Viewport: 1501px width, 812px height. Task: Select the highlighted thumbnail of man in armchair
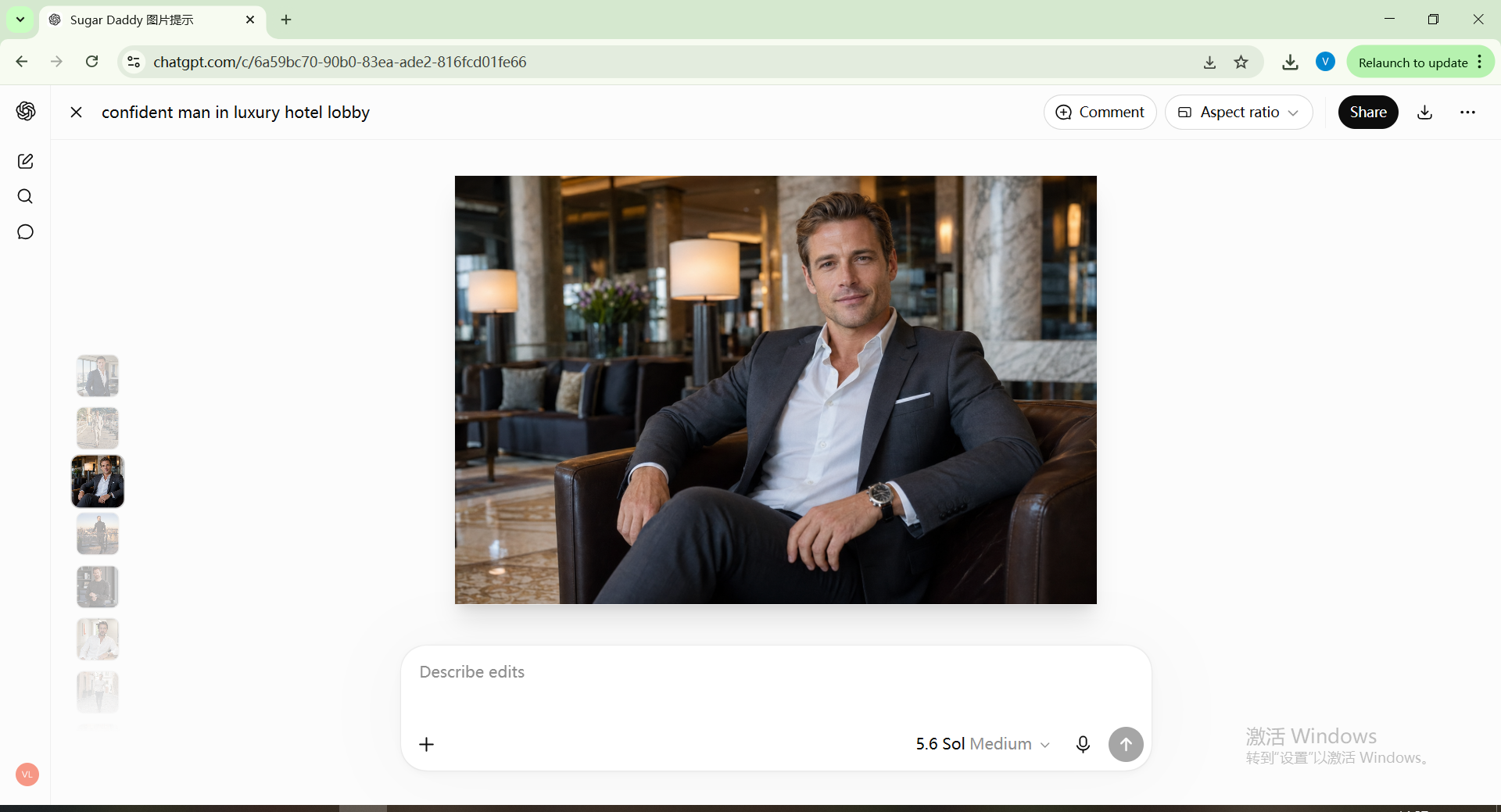(98, 481)
